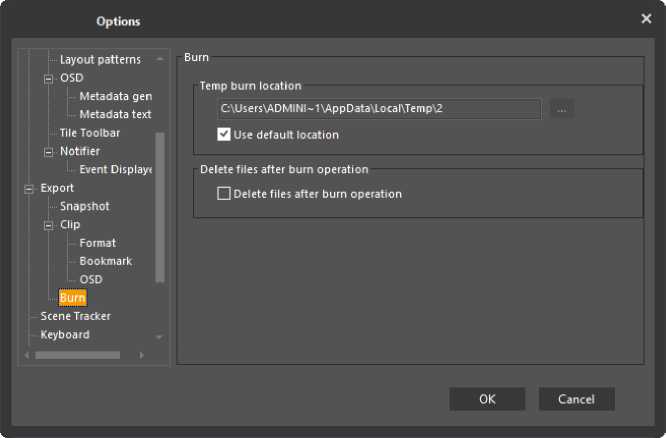Select Tile Toolbar option
Screen dimensions: 666x438
click(90, 133)
